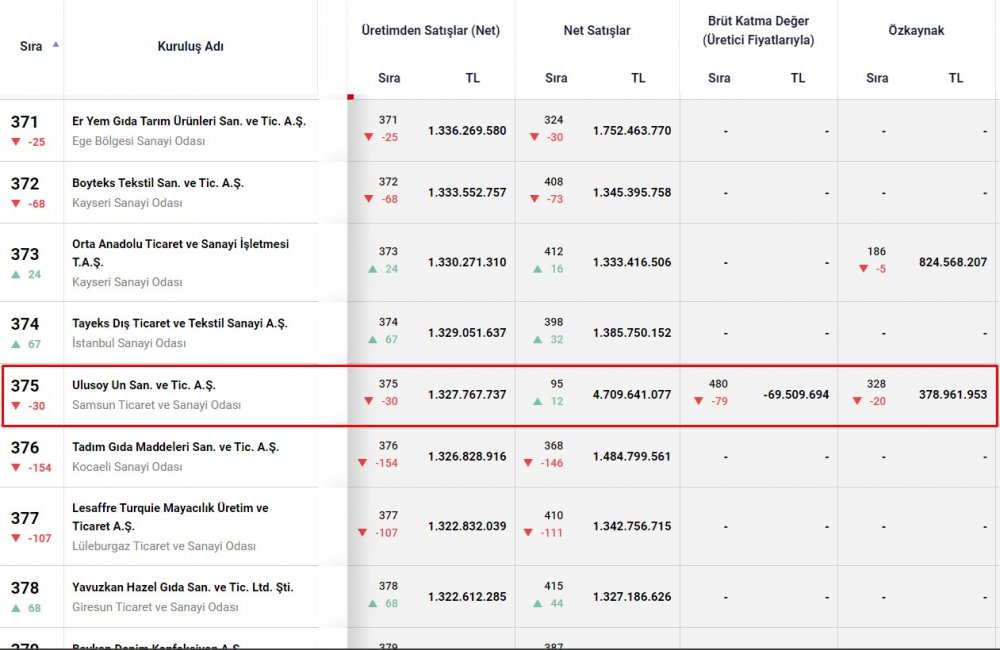Click Net Satışlar rank 410
The image size is (1000, 650).
coord(554,515)
